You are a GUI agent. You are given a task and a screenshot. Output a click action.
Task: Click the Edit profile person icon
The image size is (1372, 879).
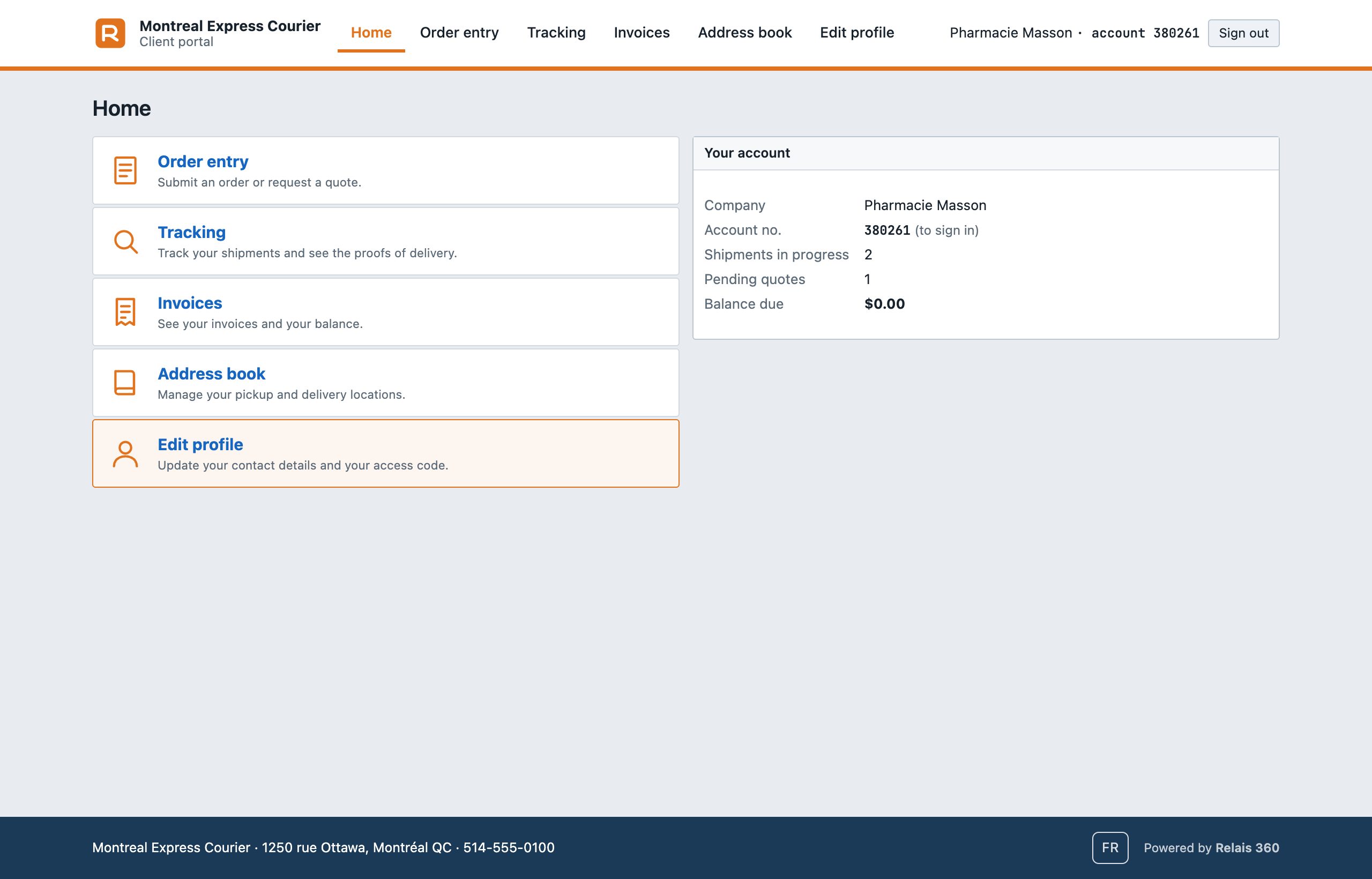pos(125,454)
